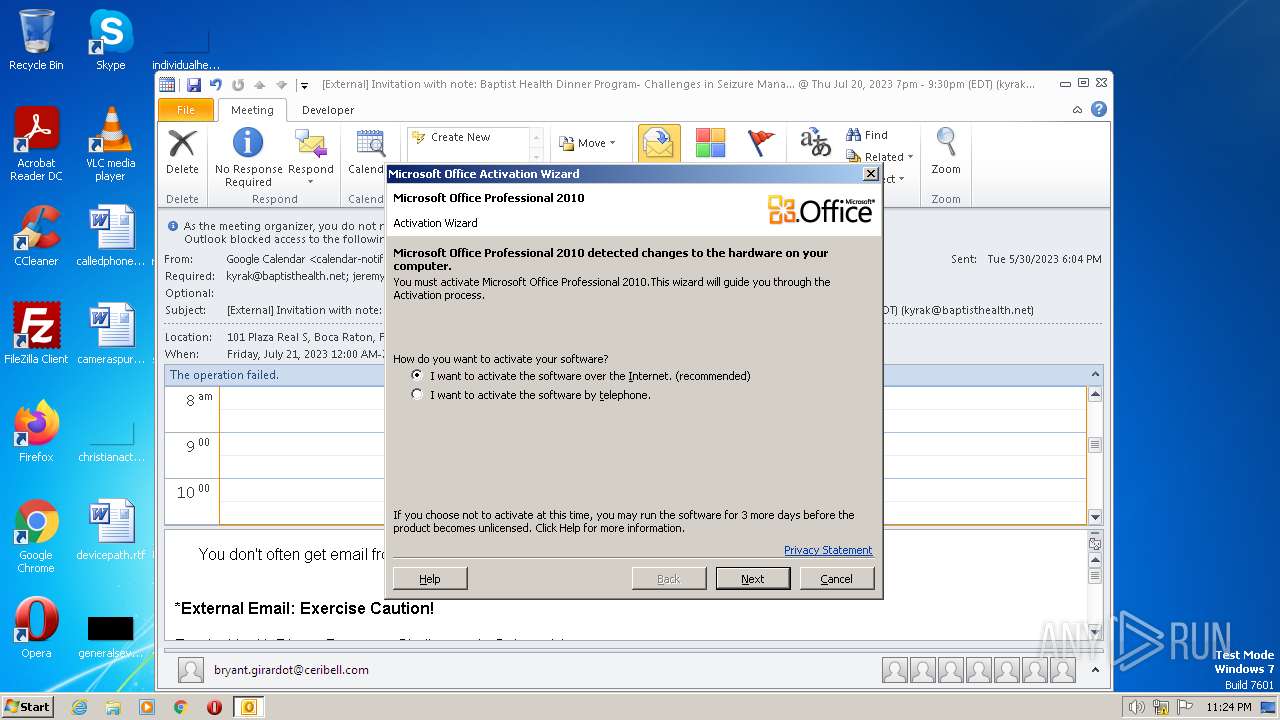Click the Help button in Activation Wizard
Screen dimensions: 1280x720
430,579
